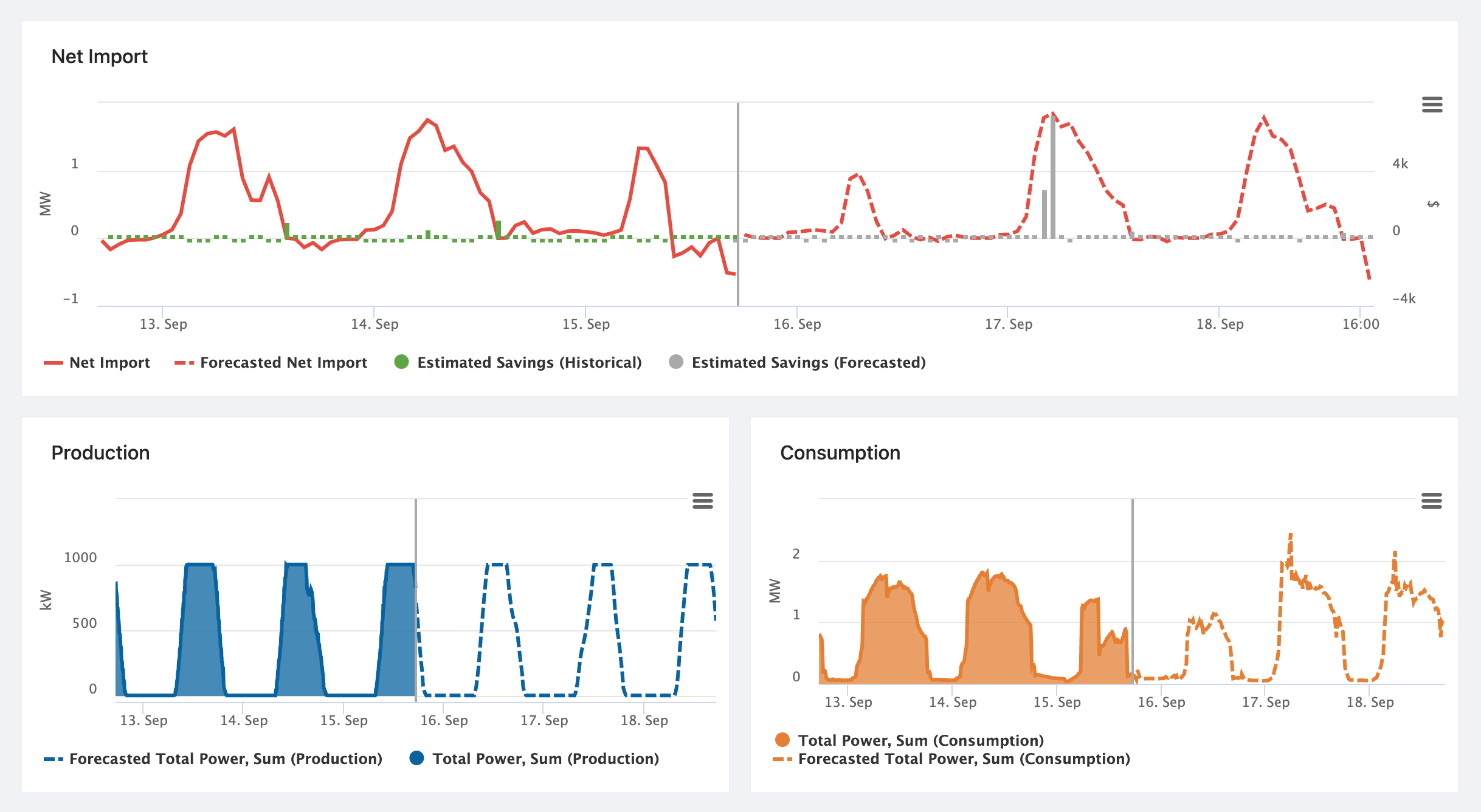Toggle Forecasted Total Power, Sum (Production) legend
Screen dimensions: 1481x812
tap(226, 759)
